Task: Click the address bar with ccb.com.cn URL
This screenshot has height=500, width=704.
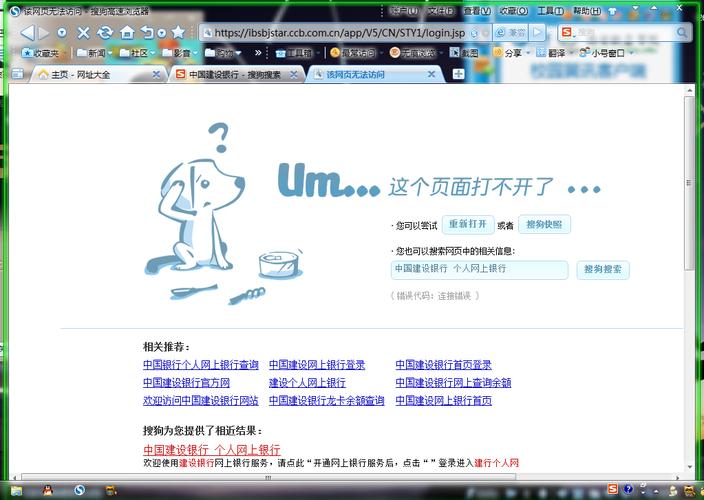Action: pos(339,32)
